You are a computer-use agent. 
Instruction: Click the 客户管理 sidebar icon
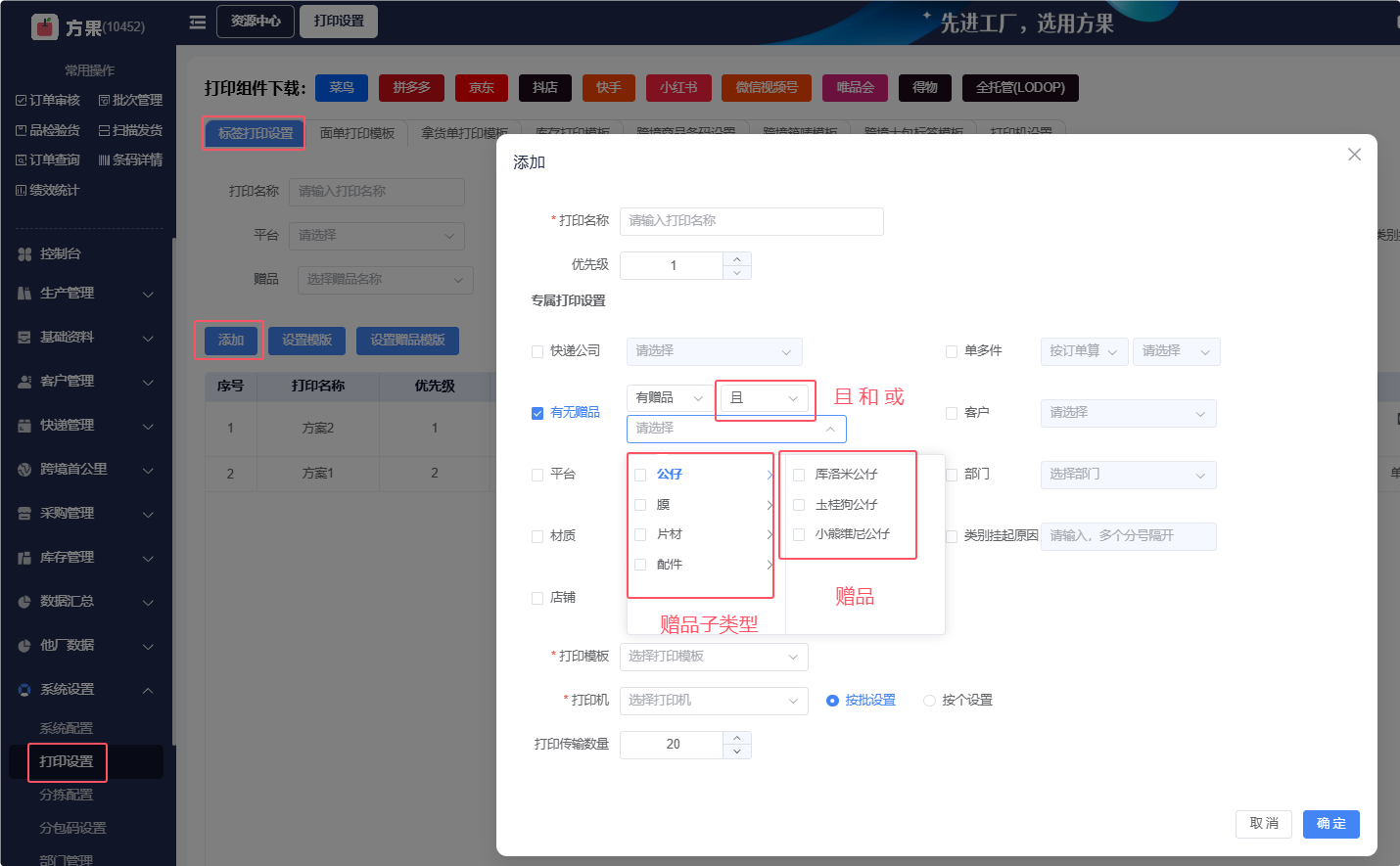pos(24,381)
